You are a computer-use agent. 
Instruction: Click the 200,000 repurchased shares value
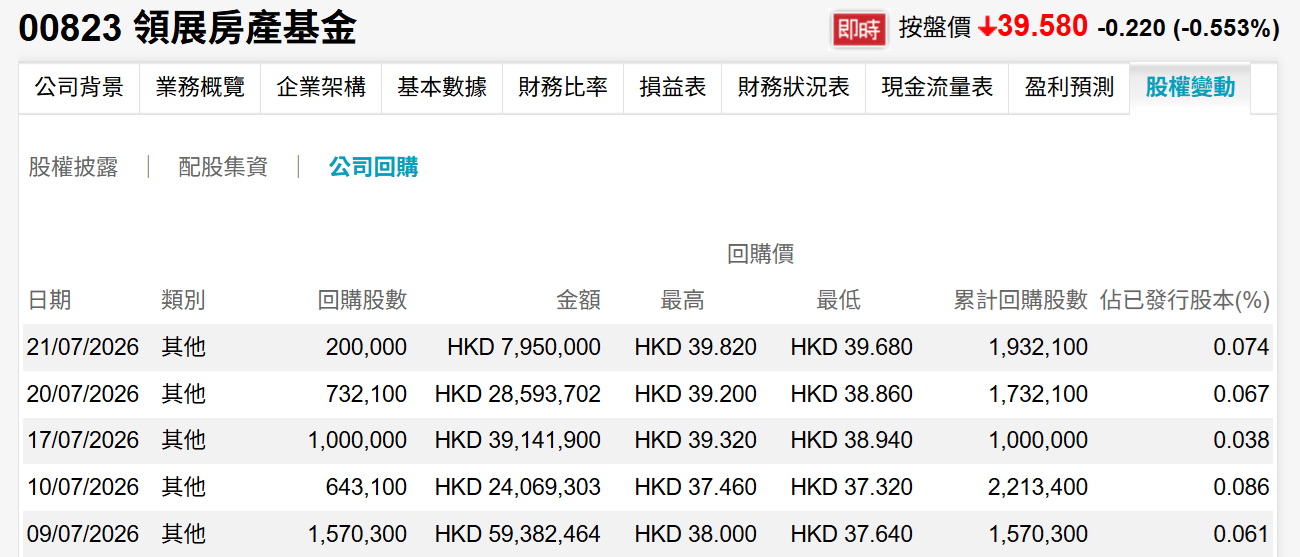tap(366, 347)
